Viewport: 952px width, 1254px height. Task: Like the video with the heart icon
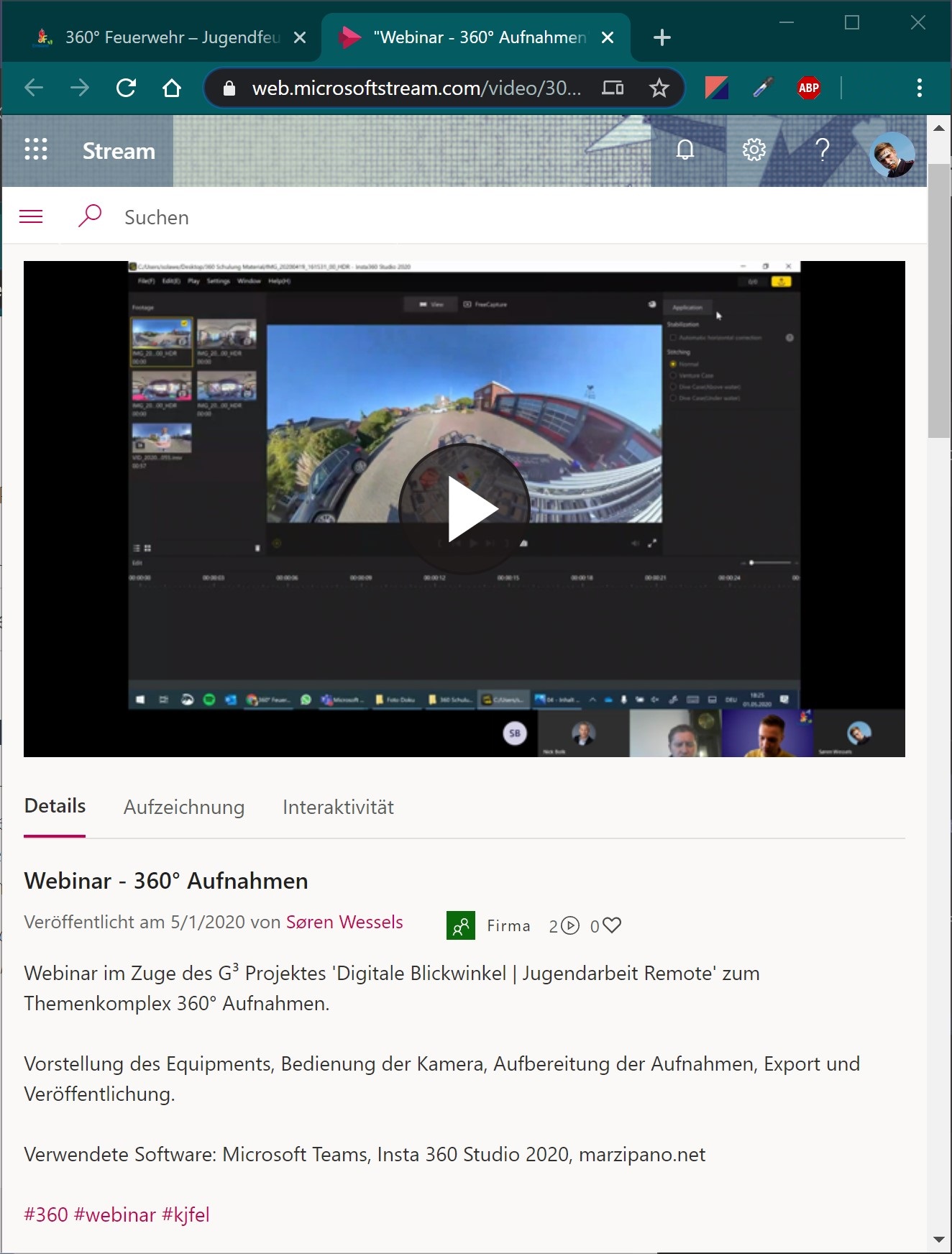tap(612, 925)
